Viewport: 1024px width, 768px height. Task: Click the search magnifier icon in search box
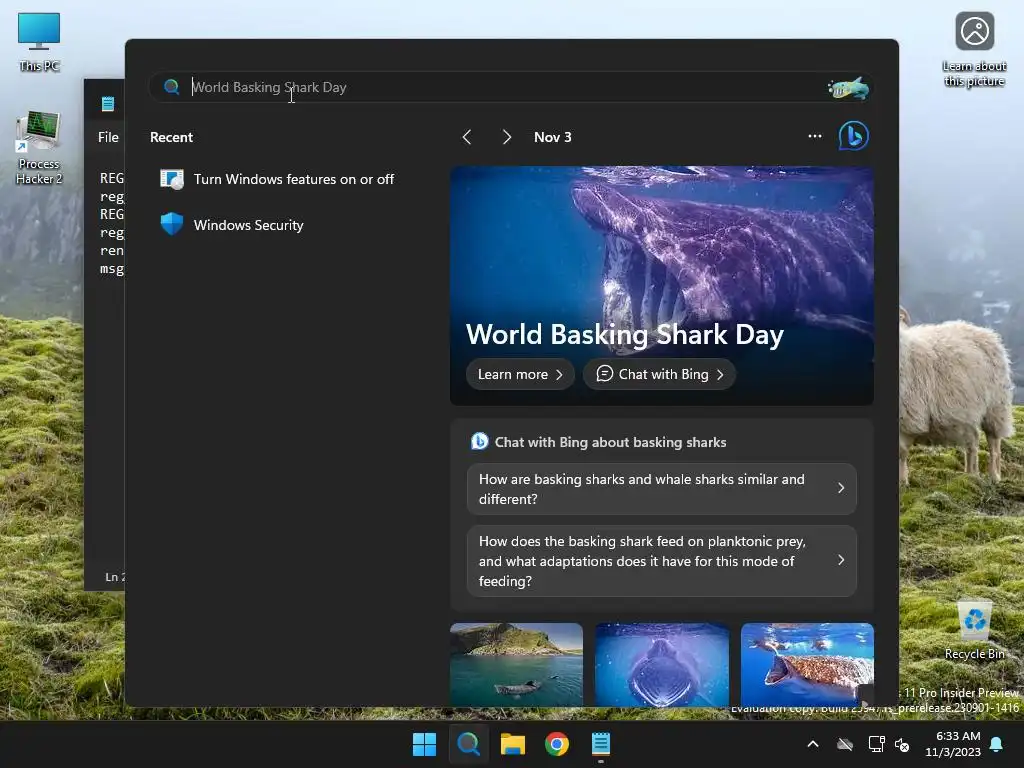pyautogui.click(x=172, y=87)
